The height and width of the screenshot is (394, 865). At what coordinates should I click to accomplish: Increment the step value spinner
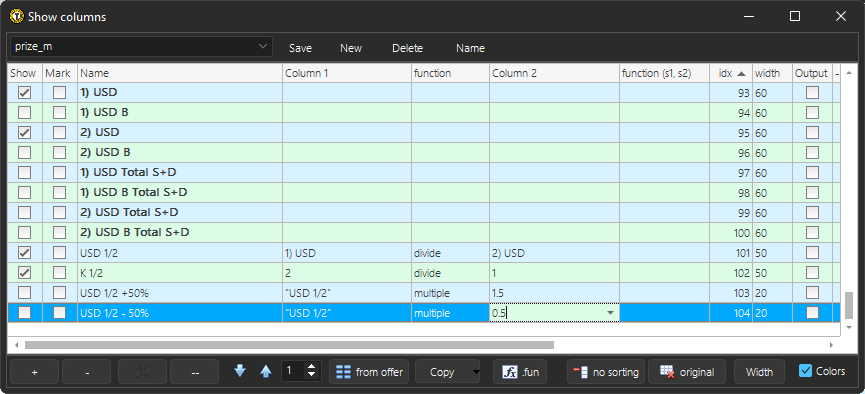pyautogui.click(x=312, y=366)
